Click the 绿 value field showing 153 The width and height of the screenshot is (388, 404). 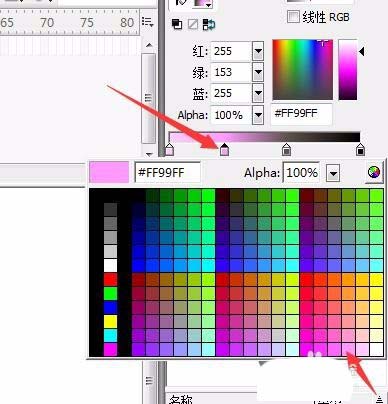(x=231, y=72)
